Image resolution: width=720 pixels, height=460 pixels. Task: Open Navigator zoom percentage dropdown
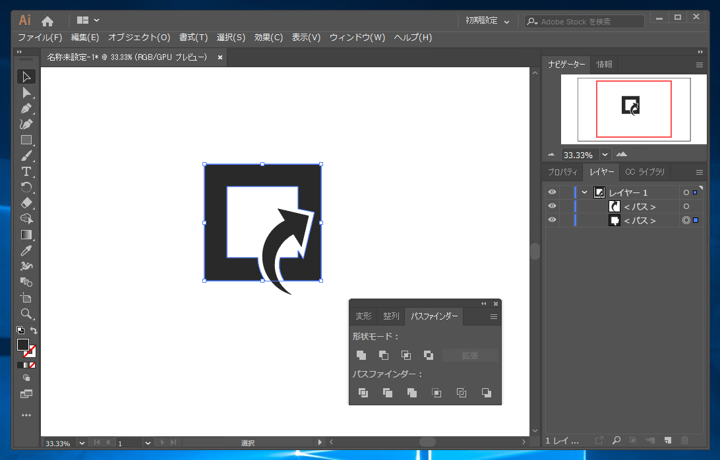click(x=605, y=155)
